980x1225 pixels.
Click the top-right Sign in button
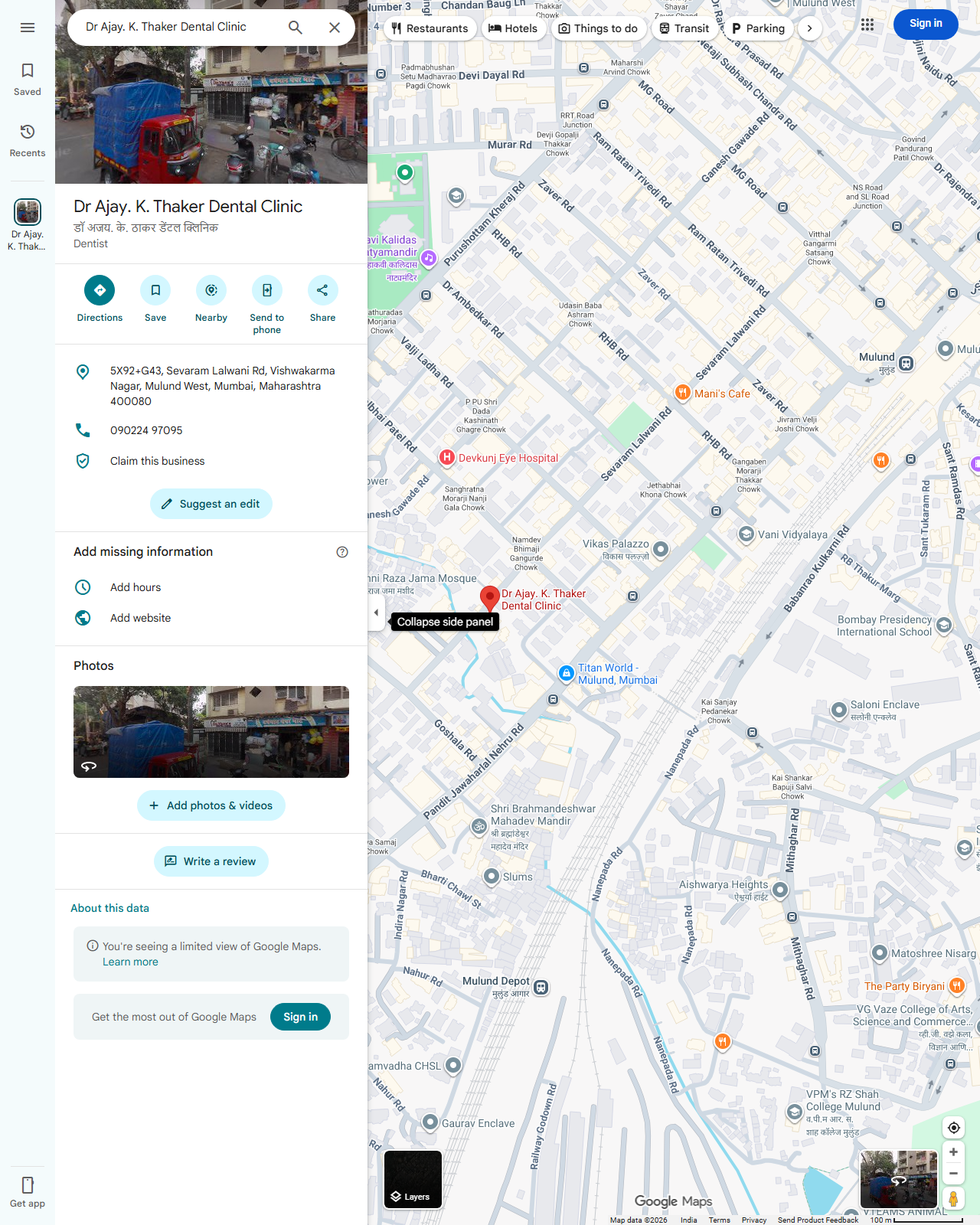[x=926, y=24]
